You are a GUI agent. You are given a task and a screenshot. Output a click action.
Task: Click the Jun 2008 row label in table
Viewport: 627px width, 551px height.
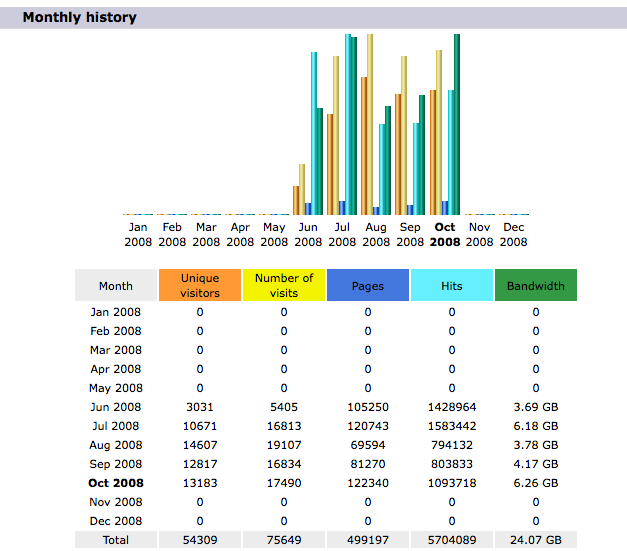click(x=116, y=407)
